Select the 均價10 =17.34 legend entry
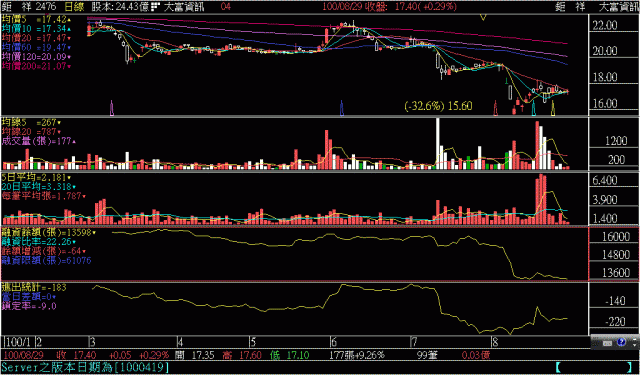 (x=36, y=29)
